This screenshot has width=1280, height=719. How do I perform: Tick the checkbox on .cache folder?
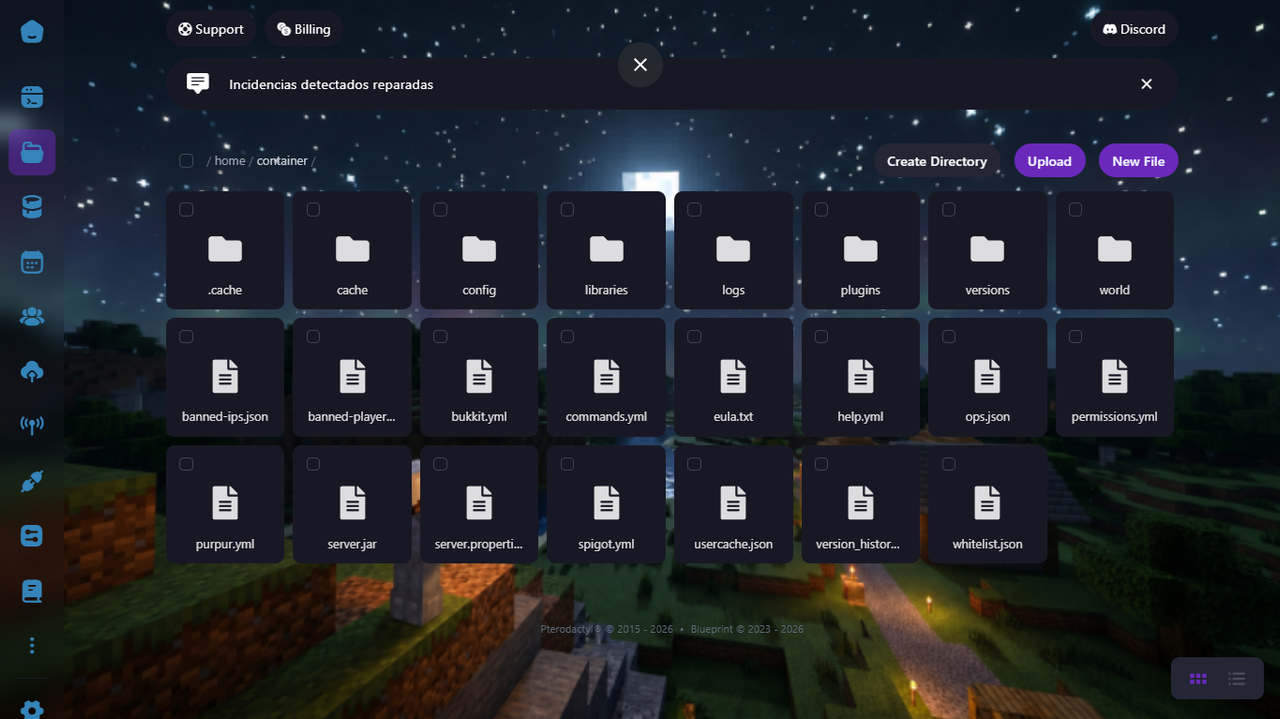(x=186, y=210)
